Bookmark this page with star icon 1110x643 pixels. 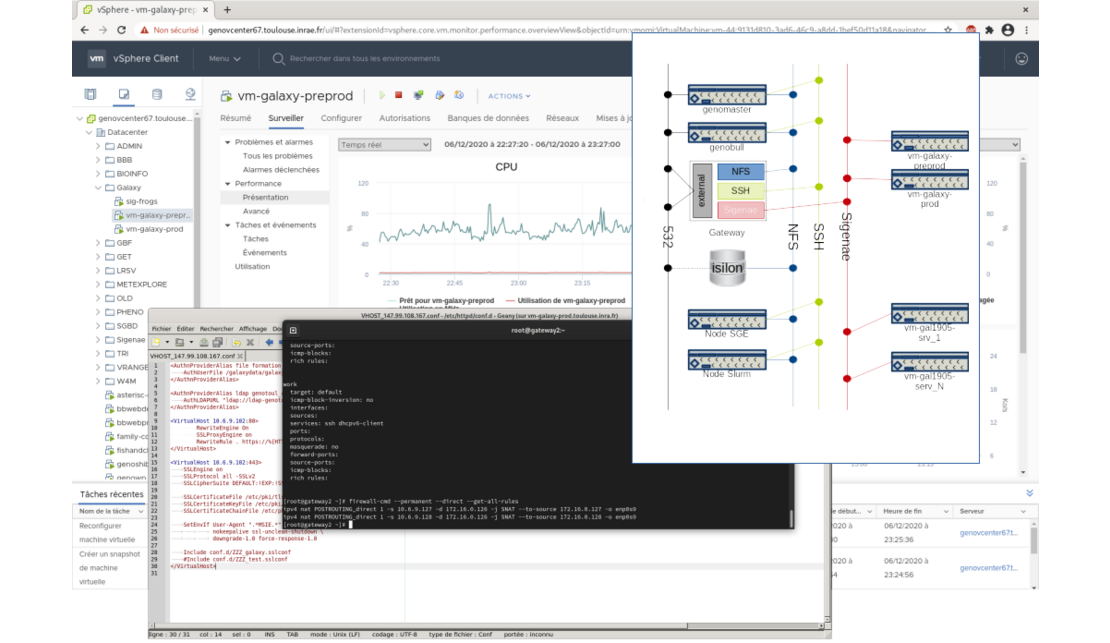pos(948,30)
